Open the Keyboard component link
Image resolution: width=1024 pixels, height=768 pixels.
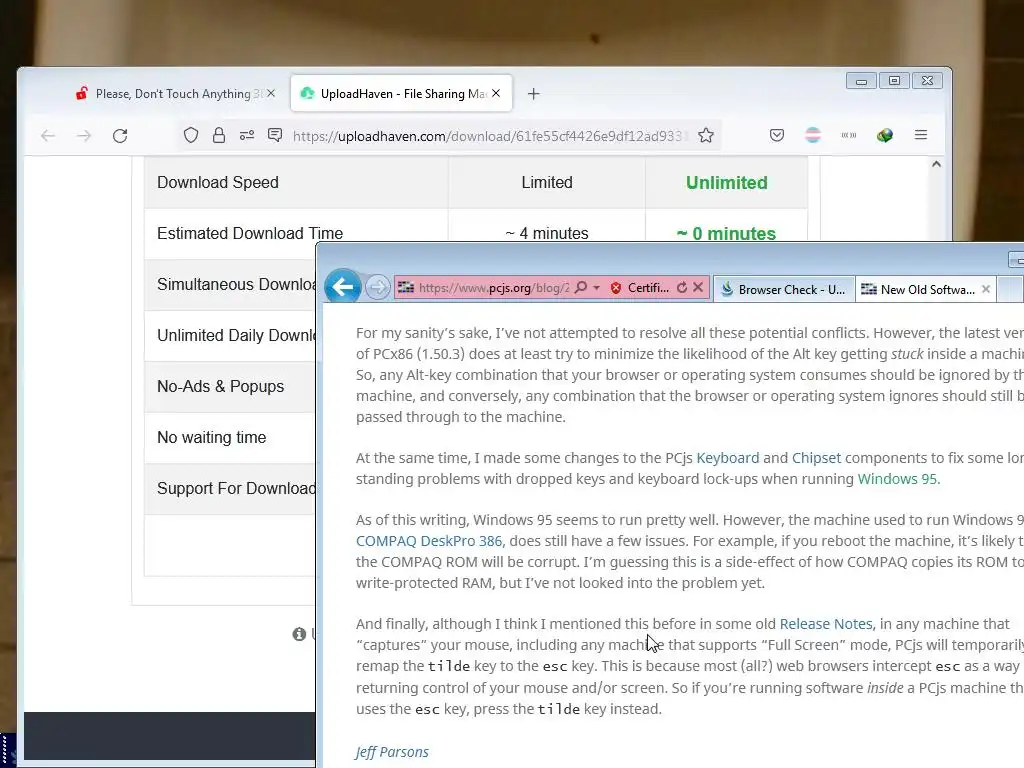pyautogui.click(x=728, y=458)
